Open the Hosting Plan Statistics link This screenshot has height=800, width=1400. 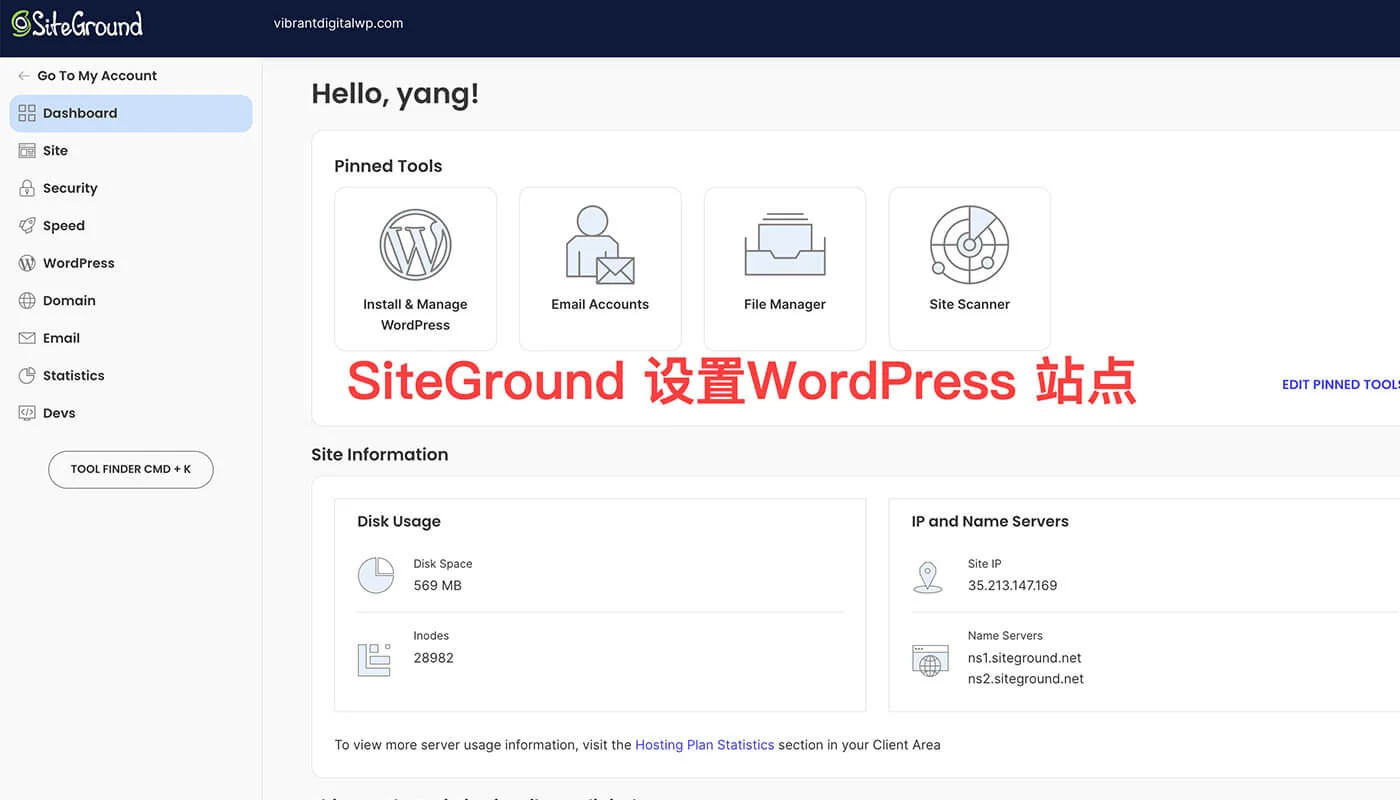pos(705,744)
